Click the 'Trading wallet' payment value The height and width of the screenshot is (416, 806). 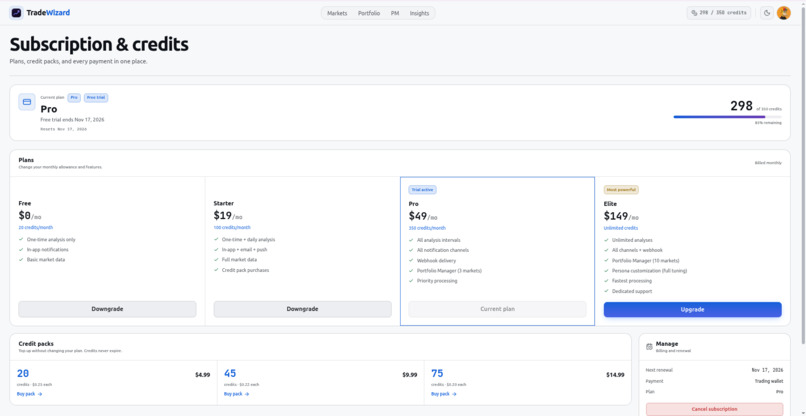pyautogui.click(x=769, y=382)
